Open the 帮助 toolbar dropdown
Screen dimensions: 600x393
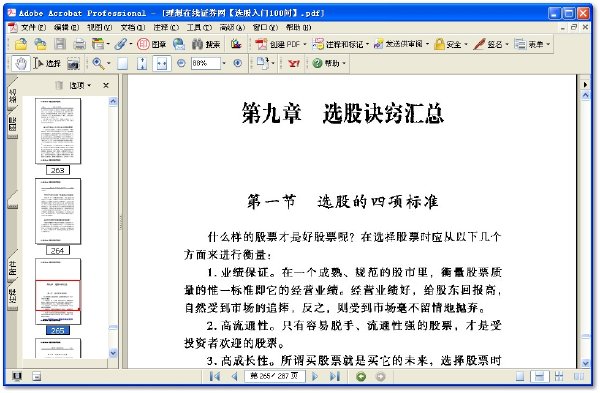(329, 64)
